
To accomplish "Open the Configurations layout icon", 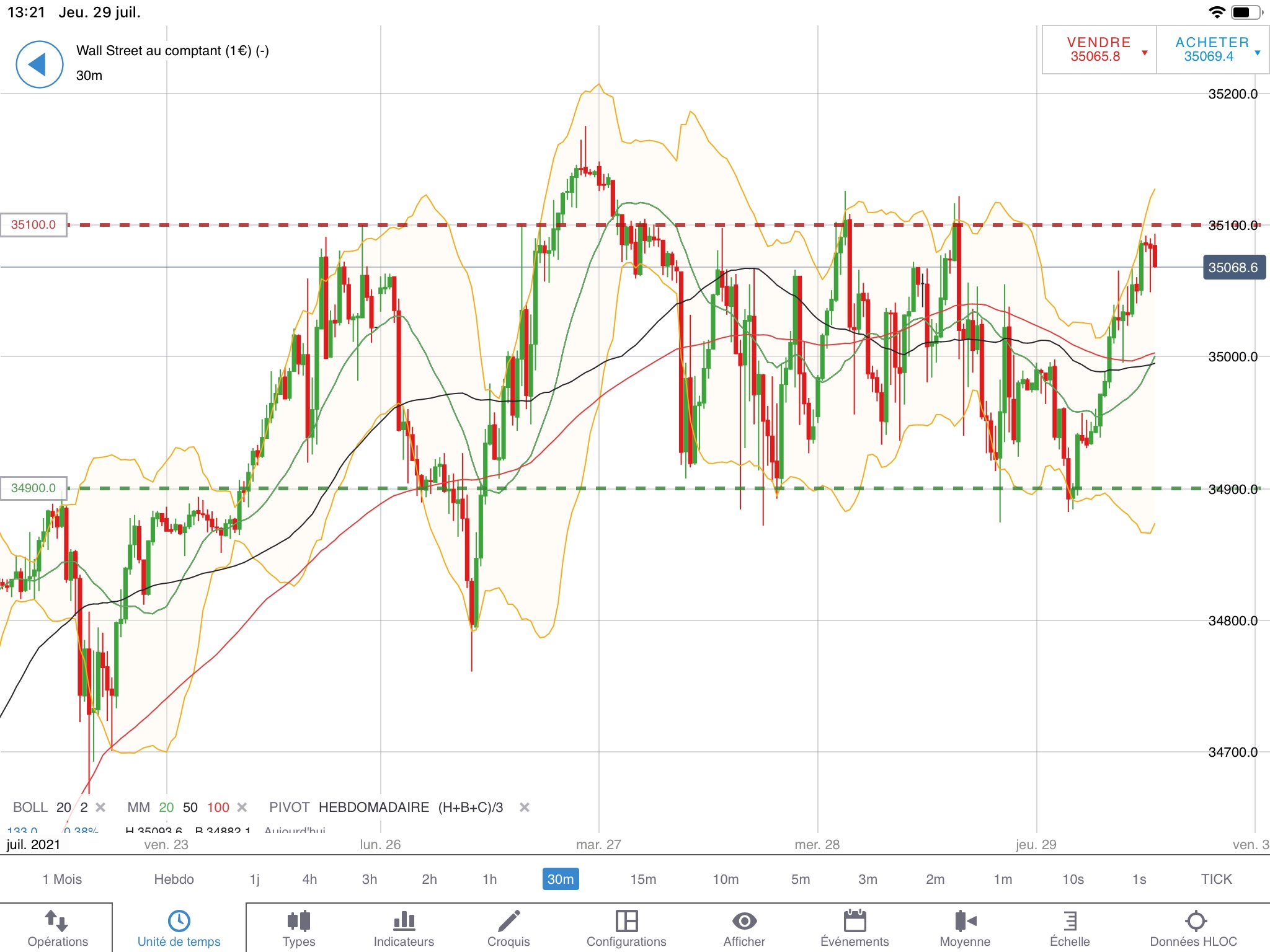I will [626, 921].
